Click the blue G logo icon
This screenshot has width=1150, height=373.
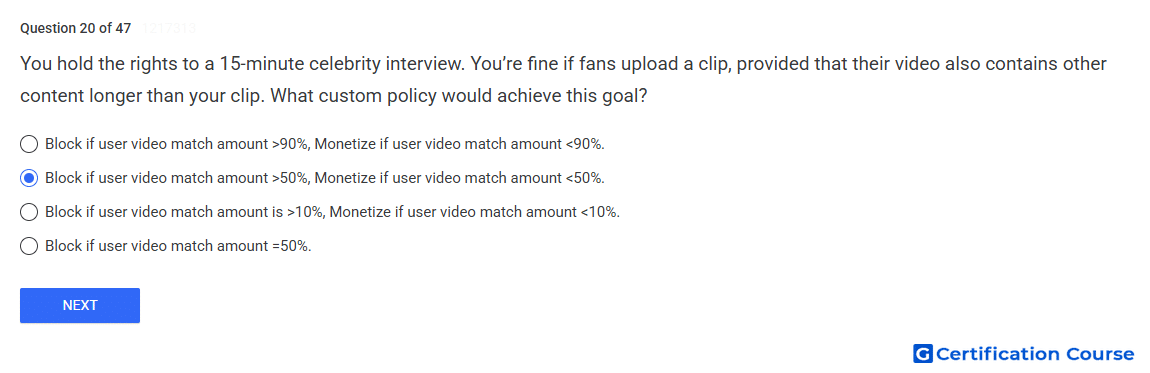[x=923, y=354]
